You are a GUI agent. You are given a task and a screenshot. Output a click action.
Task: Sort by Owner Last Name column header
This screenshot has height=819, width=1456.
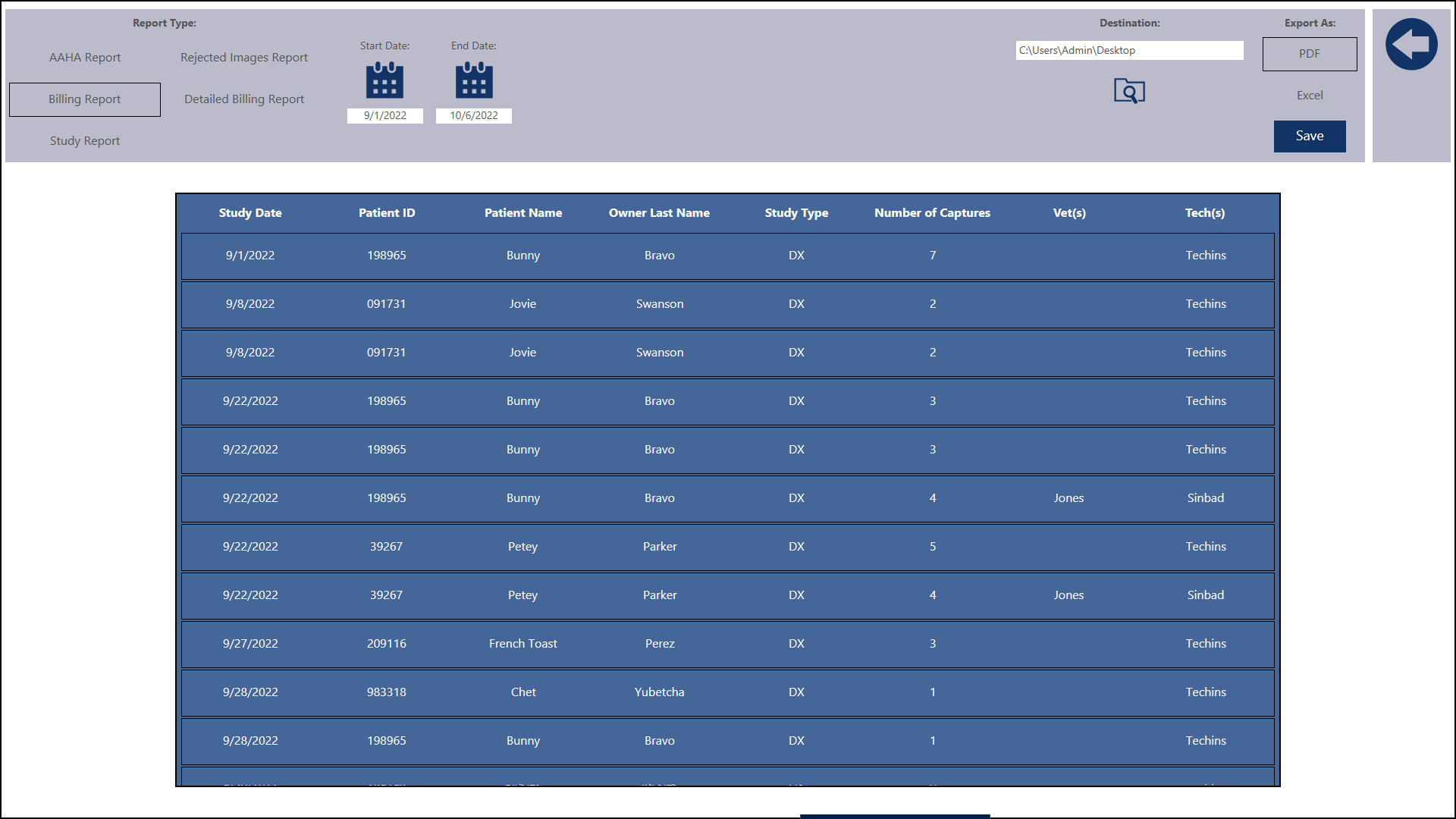(x=660, y=213)
